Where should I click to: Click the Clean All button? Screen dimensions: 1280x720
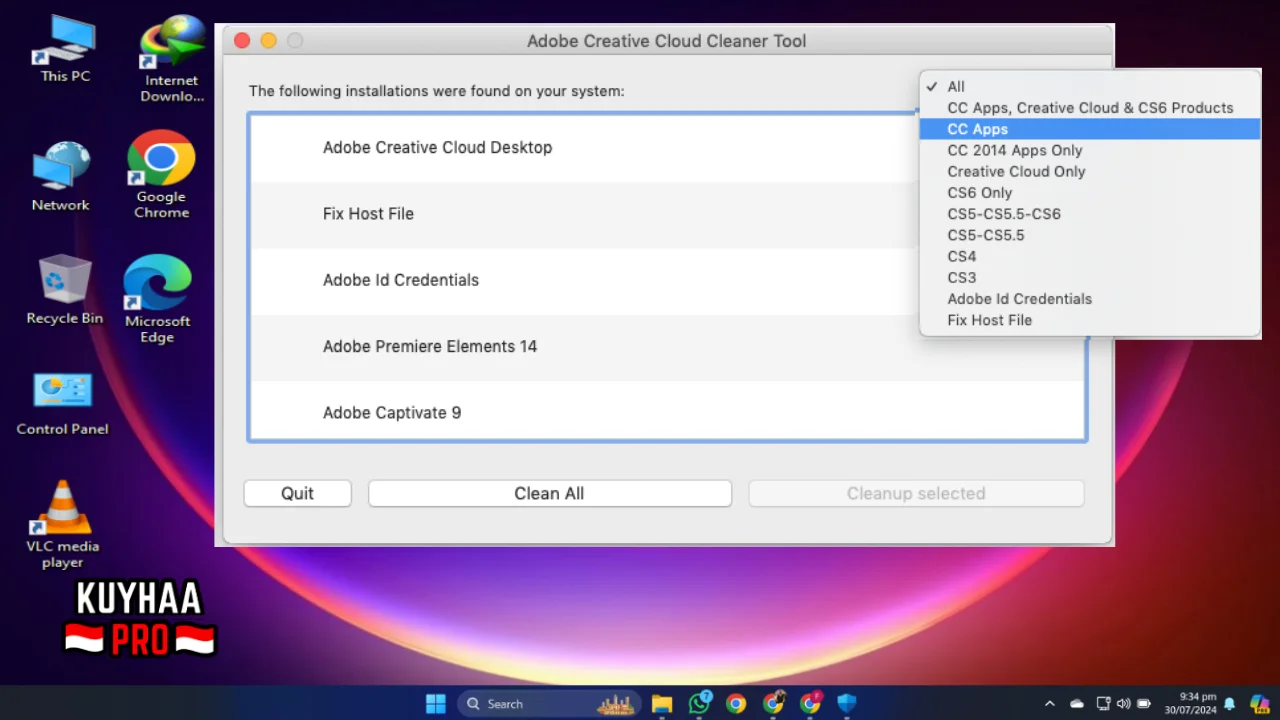550,493
